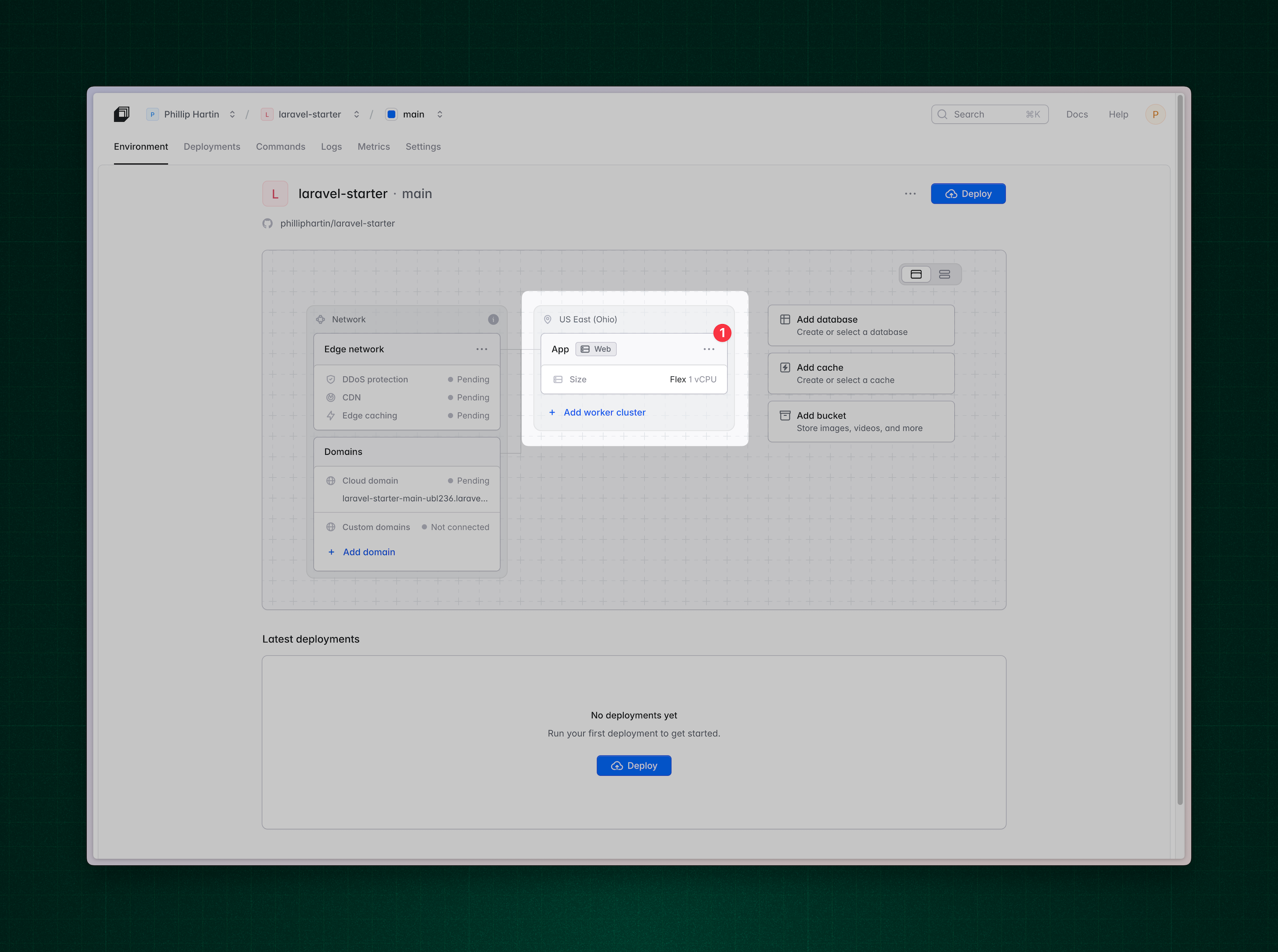Open App cluster three-dot menu
The height and width of the screenshot is (952, 1278).
point(708,349)
